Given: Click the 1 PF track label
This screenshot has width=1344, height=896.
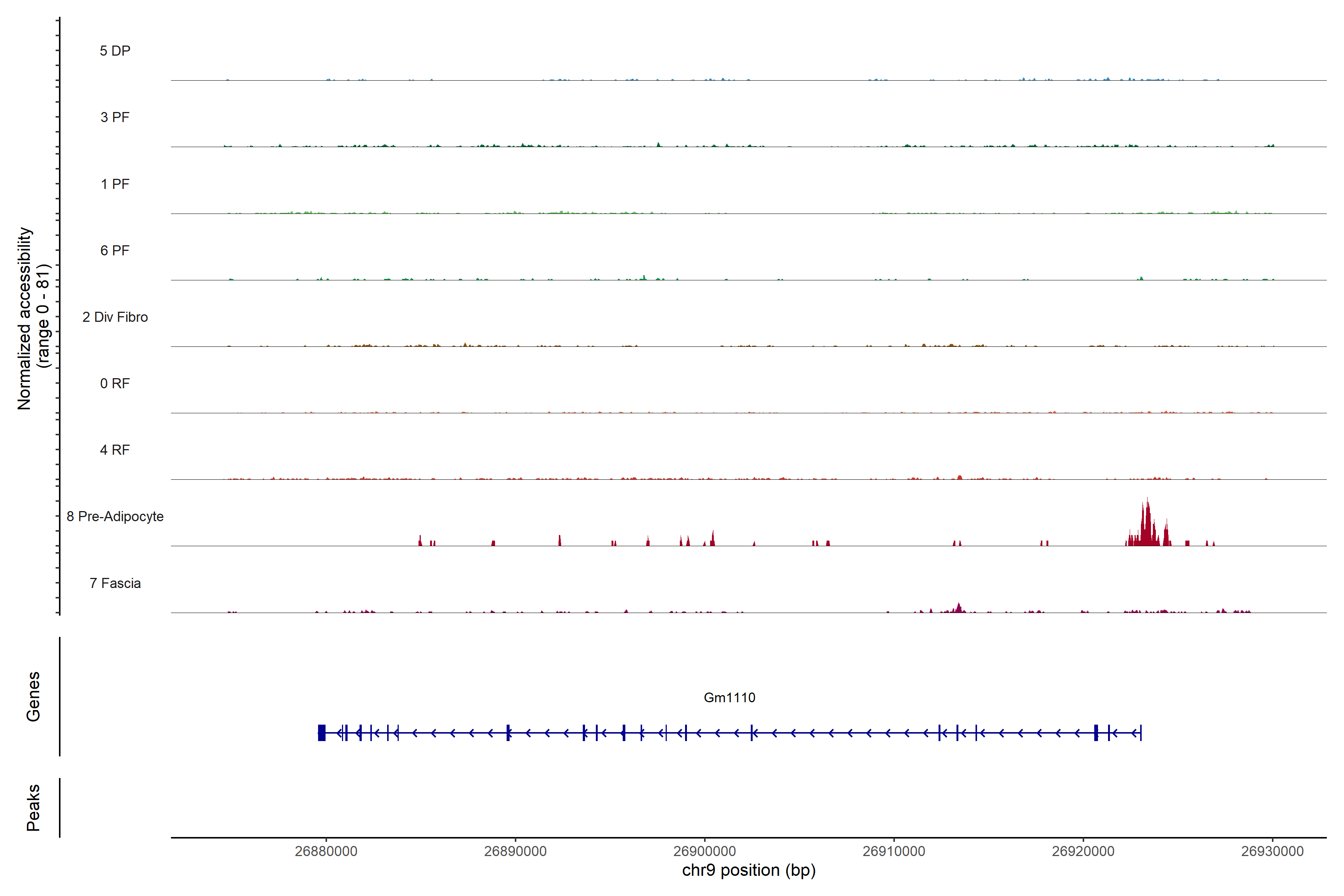Looking at the screenshot, I should click(x=115, y=184).
